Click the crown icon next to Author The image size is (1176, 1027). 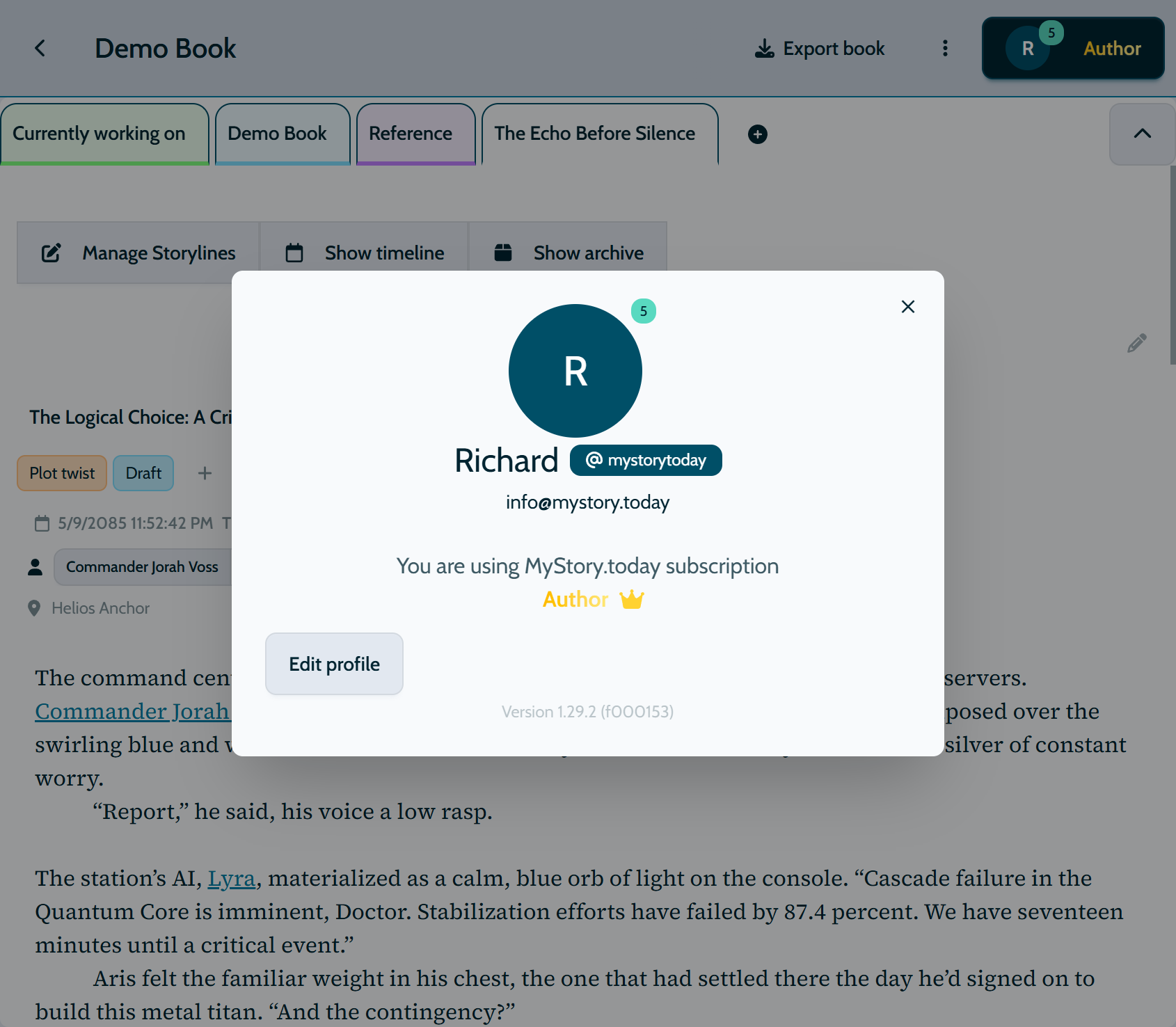[631, 600]
